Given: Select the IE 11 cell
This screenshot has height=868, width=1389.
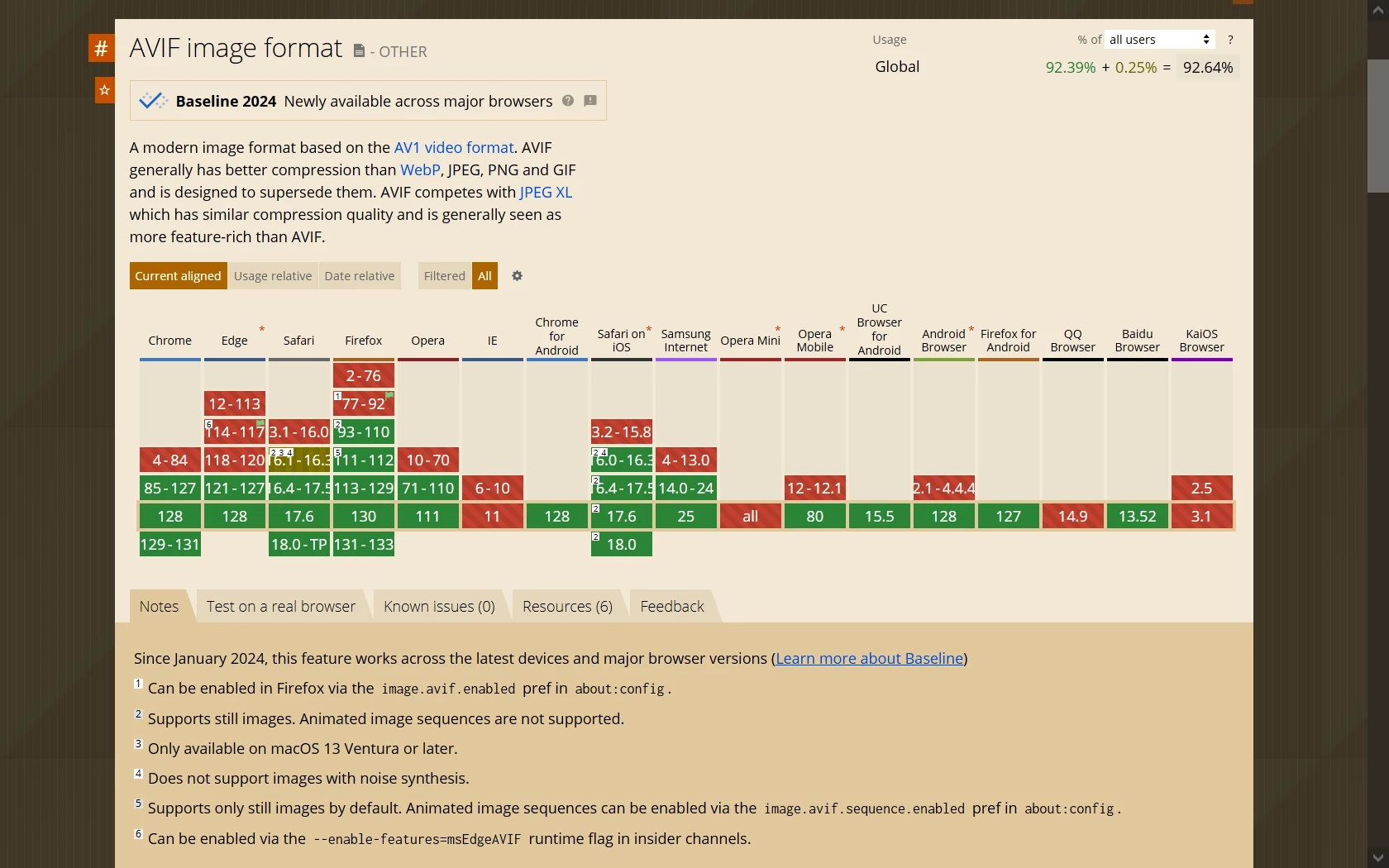Looking at the screenshot, I should pos(493,516).
